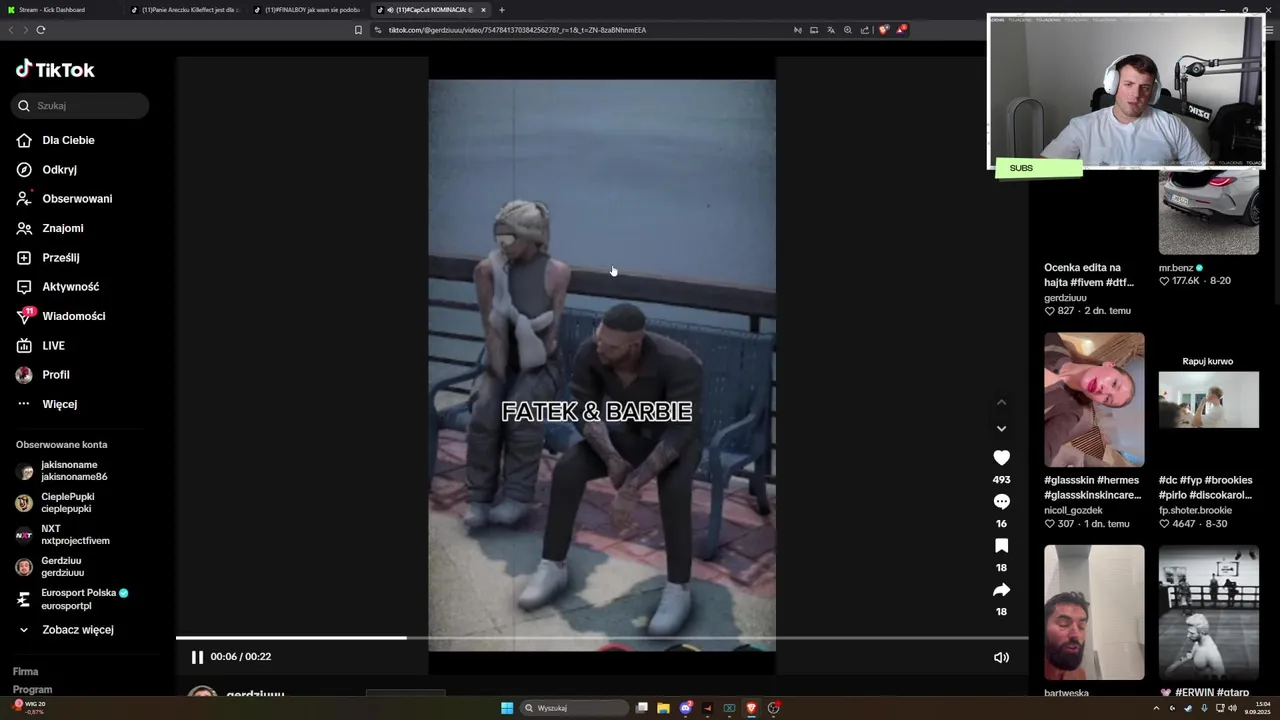
Task: Click the browser address bar URL
Action: pyautogui.click(x=517, y=30)
